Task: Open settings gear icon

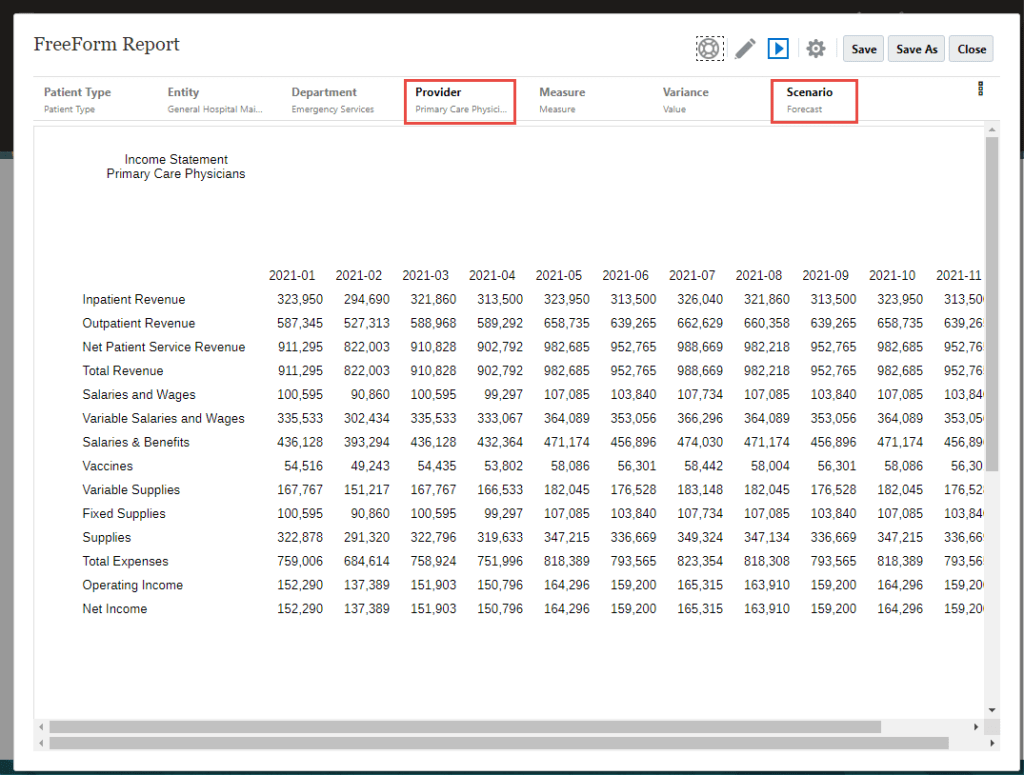Action: click(816, 48)
